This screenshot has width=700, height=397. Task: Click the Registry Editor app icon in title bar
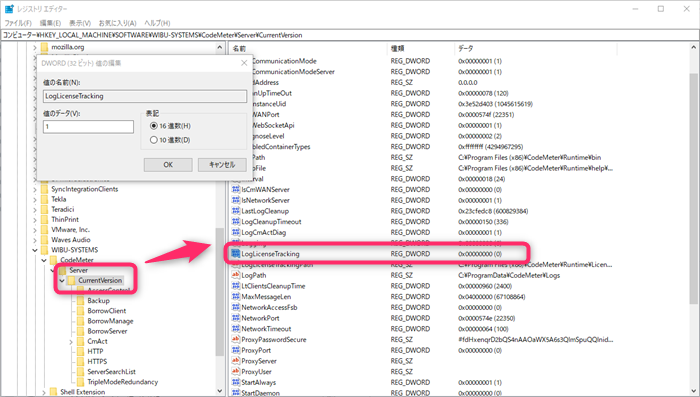(x=9, y=8)
